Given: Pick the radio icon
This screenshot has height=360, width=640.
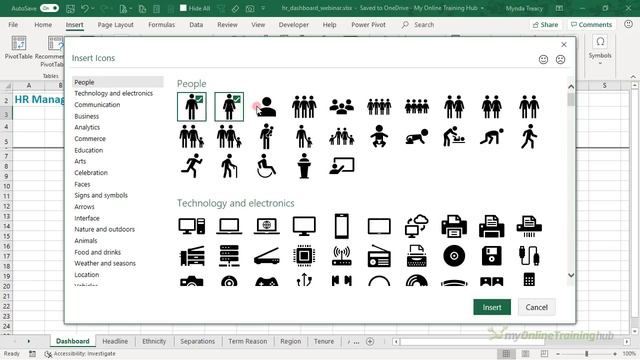Looking at the screenshot, I should pyautogui.click(x=379, y=256).
